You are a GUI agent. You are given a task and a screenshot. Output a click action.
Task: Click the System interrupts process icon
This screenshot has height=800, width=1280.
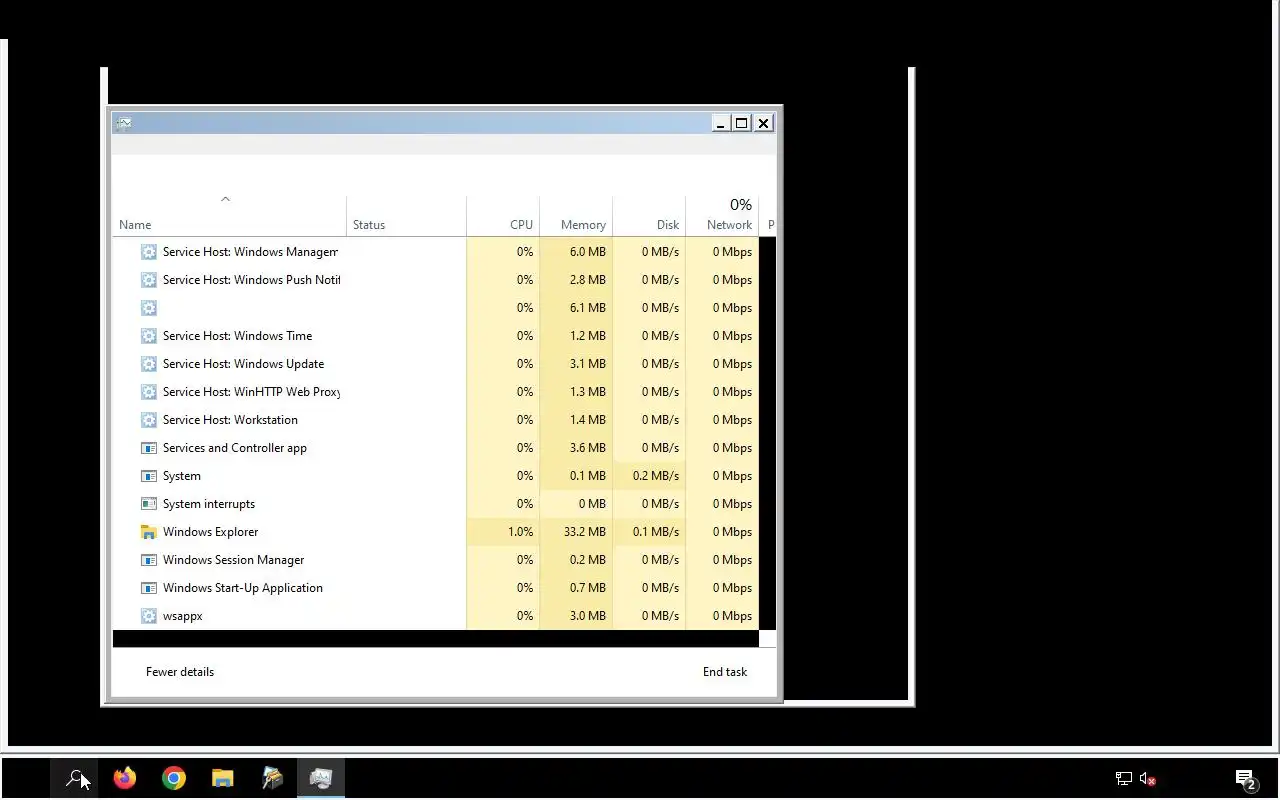(149, 504)
